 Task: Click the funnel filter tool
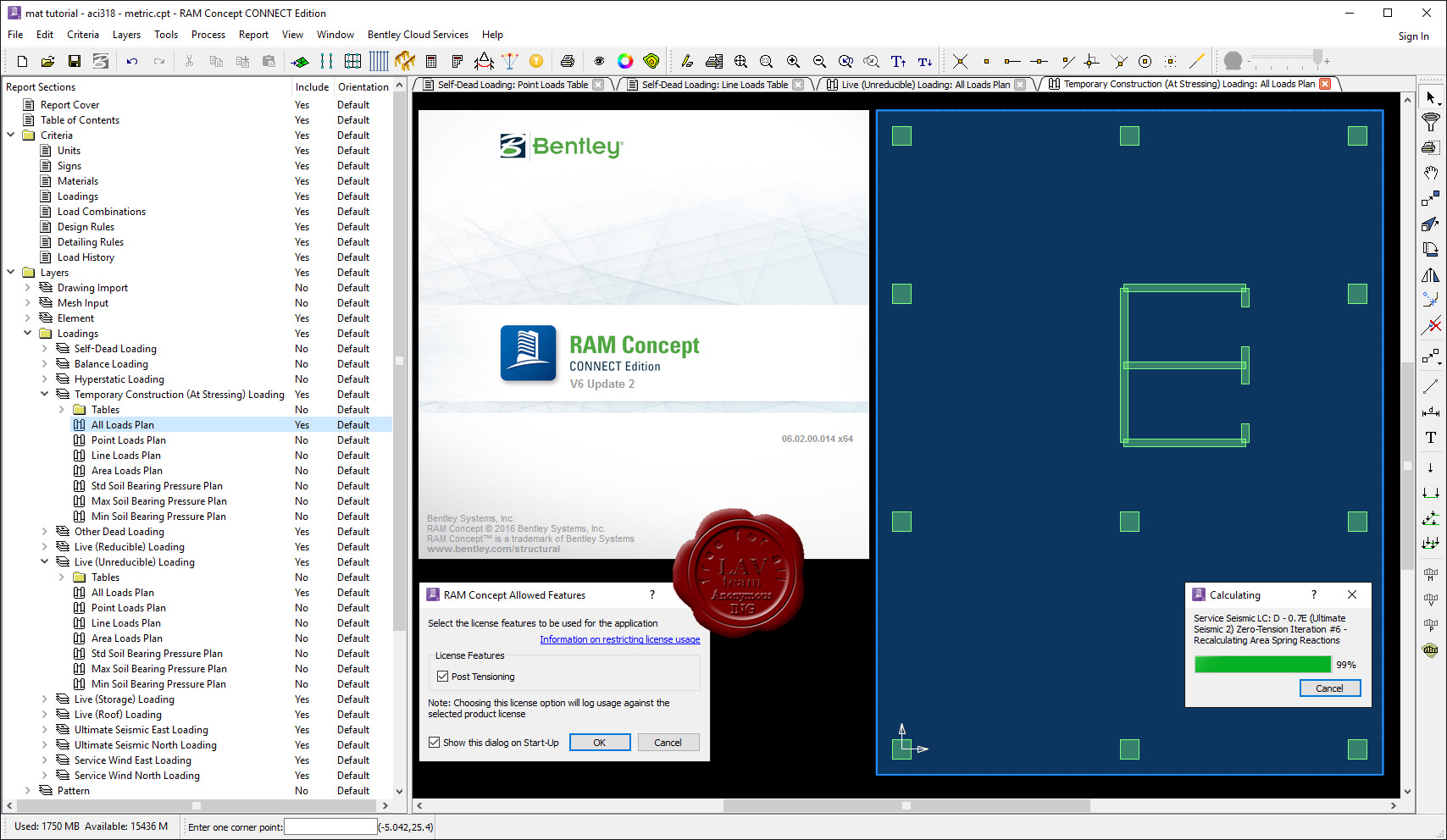[1431, 122]
